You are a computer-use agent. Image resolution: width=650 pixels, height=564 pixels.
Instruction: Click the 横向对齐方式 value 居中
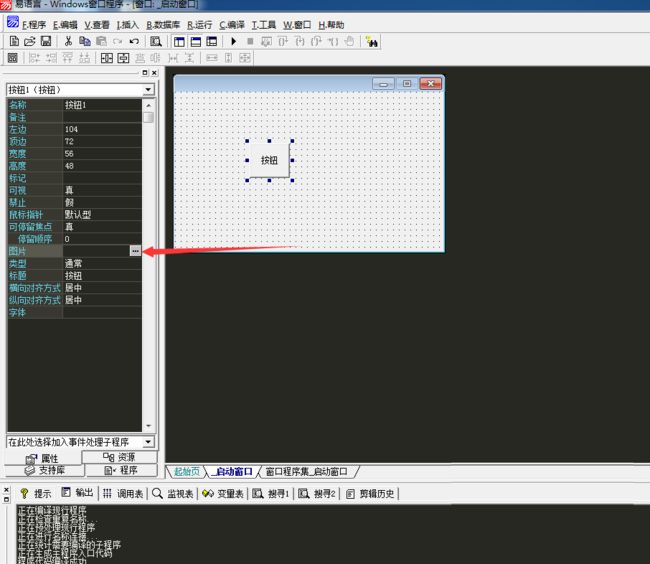pyautogui.click(x=102, y=288)
